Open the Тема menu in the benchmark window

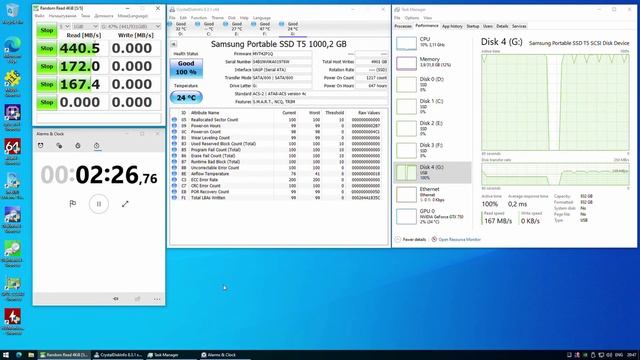click(85, 16)
